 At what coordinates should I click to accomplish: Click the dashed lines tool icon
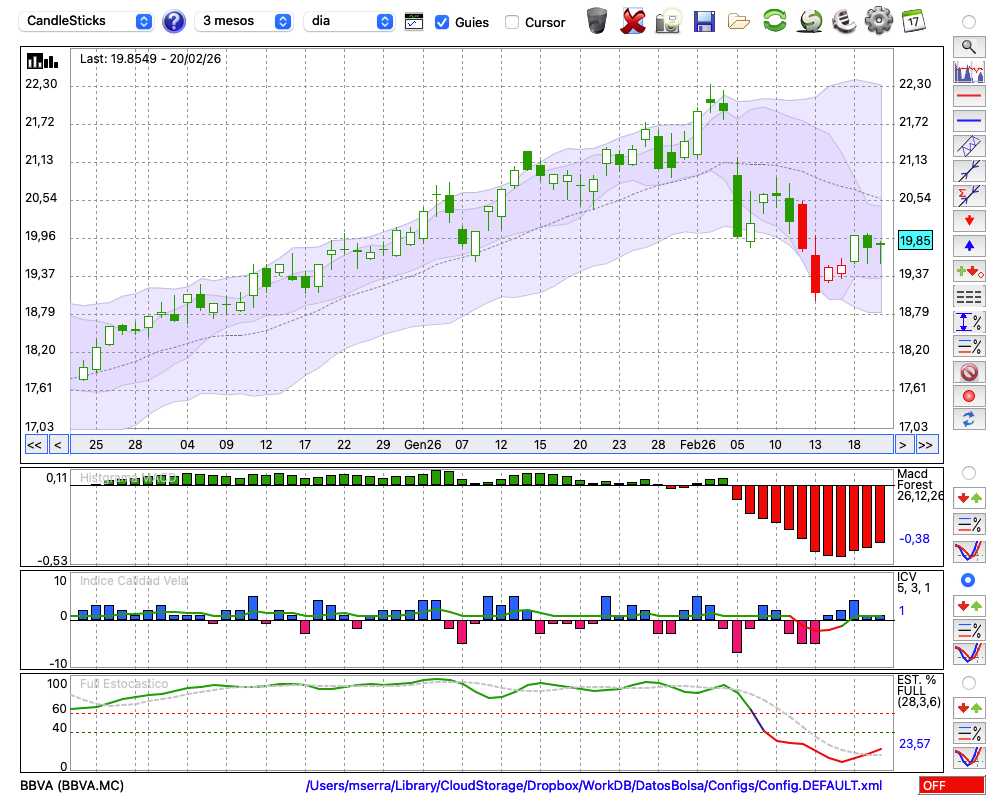tap(969, 296)
